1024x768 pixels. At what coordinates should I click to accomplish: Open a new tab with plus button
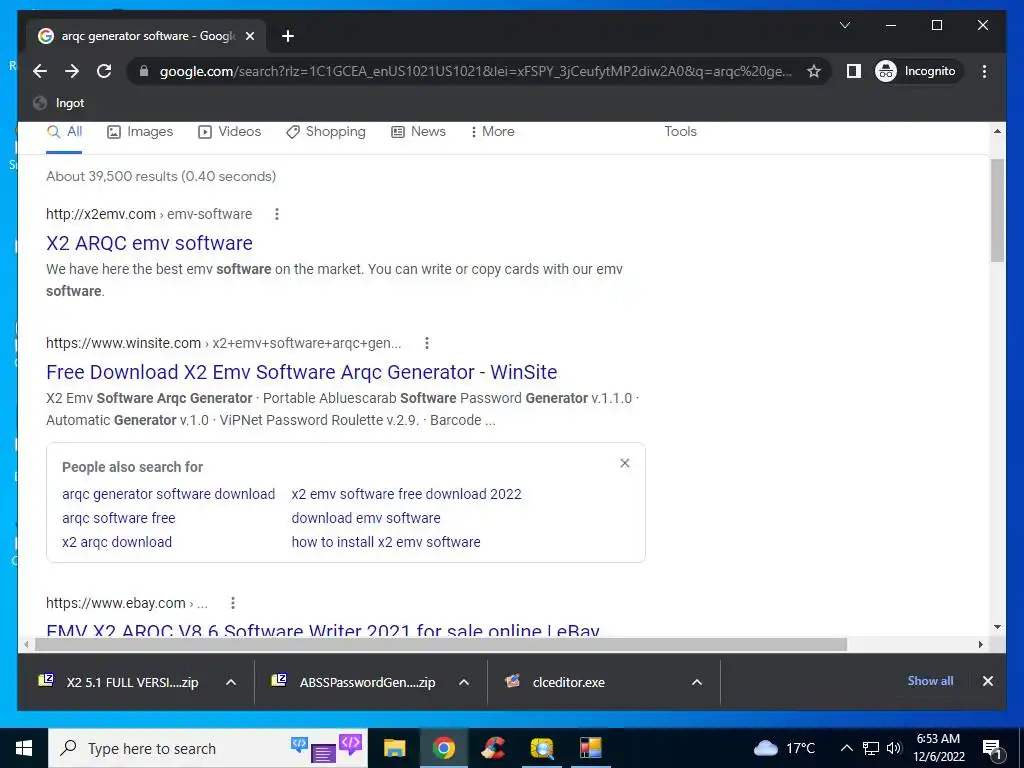pyautogui.click(x=288, y=36)
